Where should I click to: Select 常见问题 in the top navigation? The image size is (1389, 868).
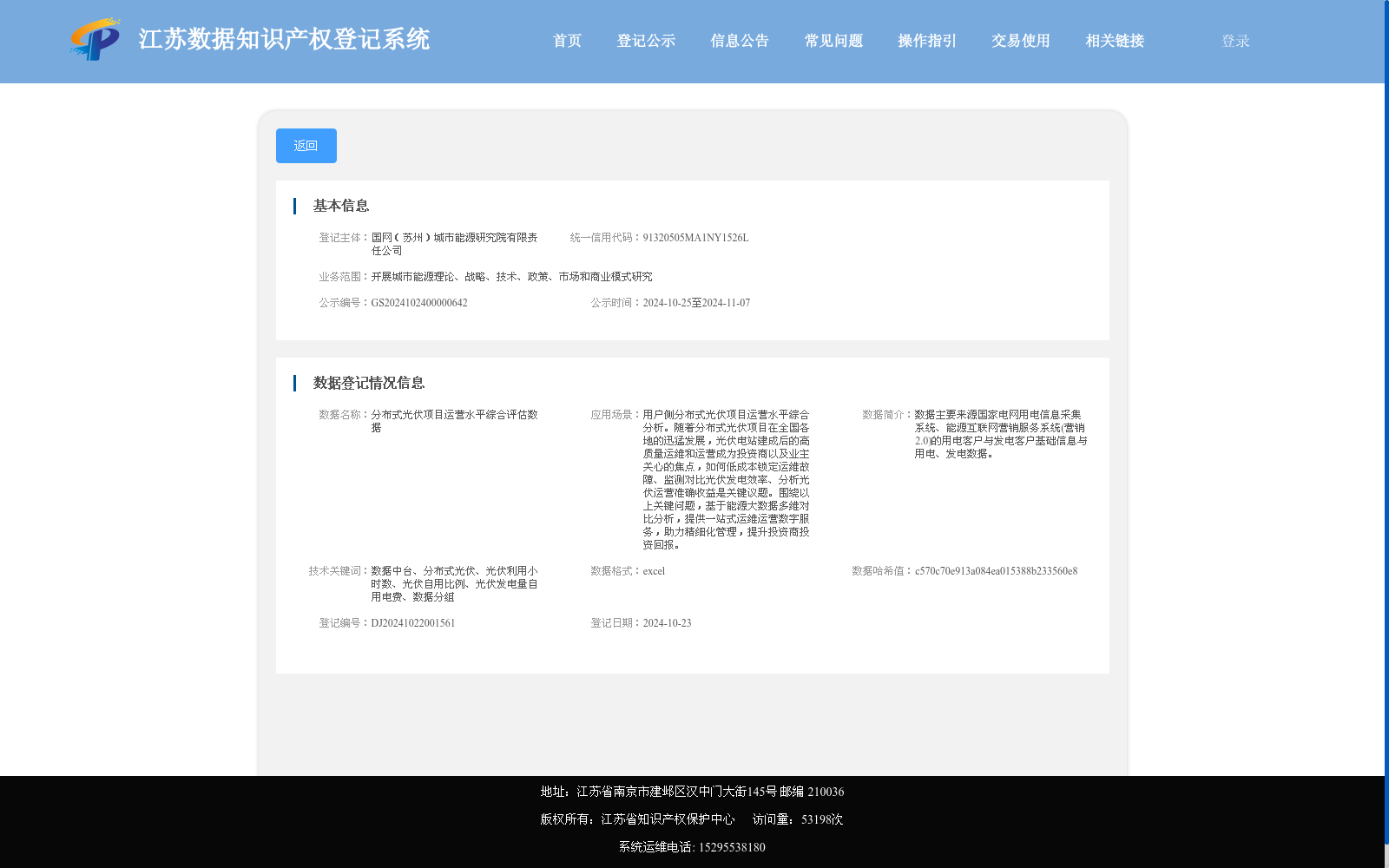833,41
